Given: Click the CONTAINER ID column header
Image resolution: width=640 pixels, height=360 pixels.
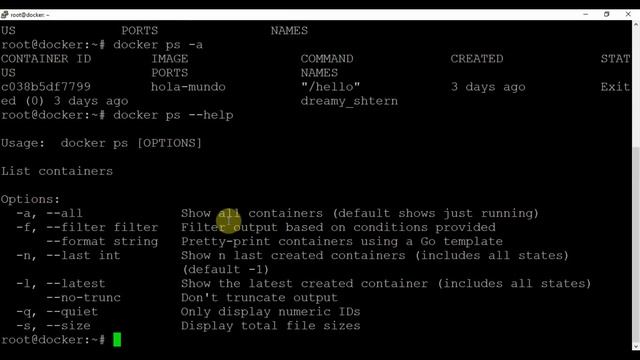Looking at the screenshot, I should click(46, 59).
